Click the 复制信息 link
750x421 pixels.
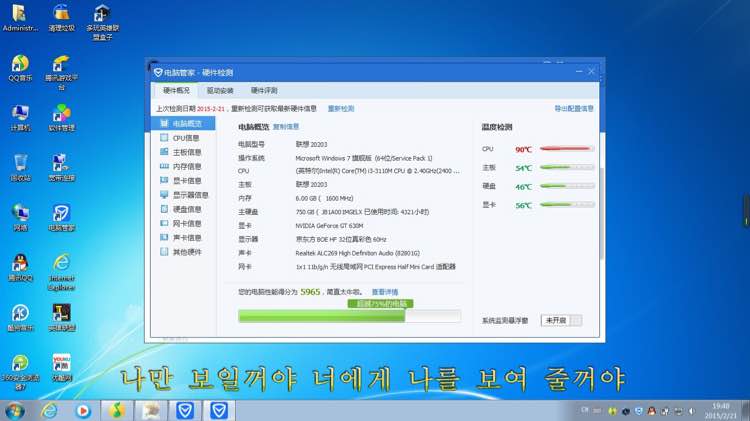click(x=286, y=127)
